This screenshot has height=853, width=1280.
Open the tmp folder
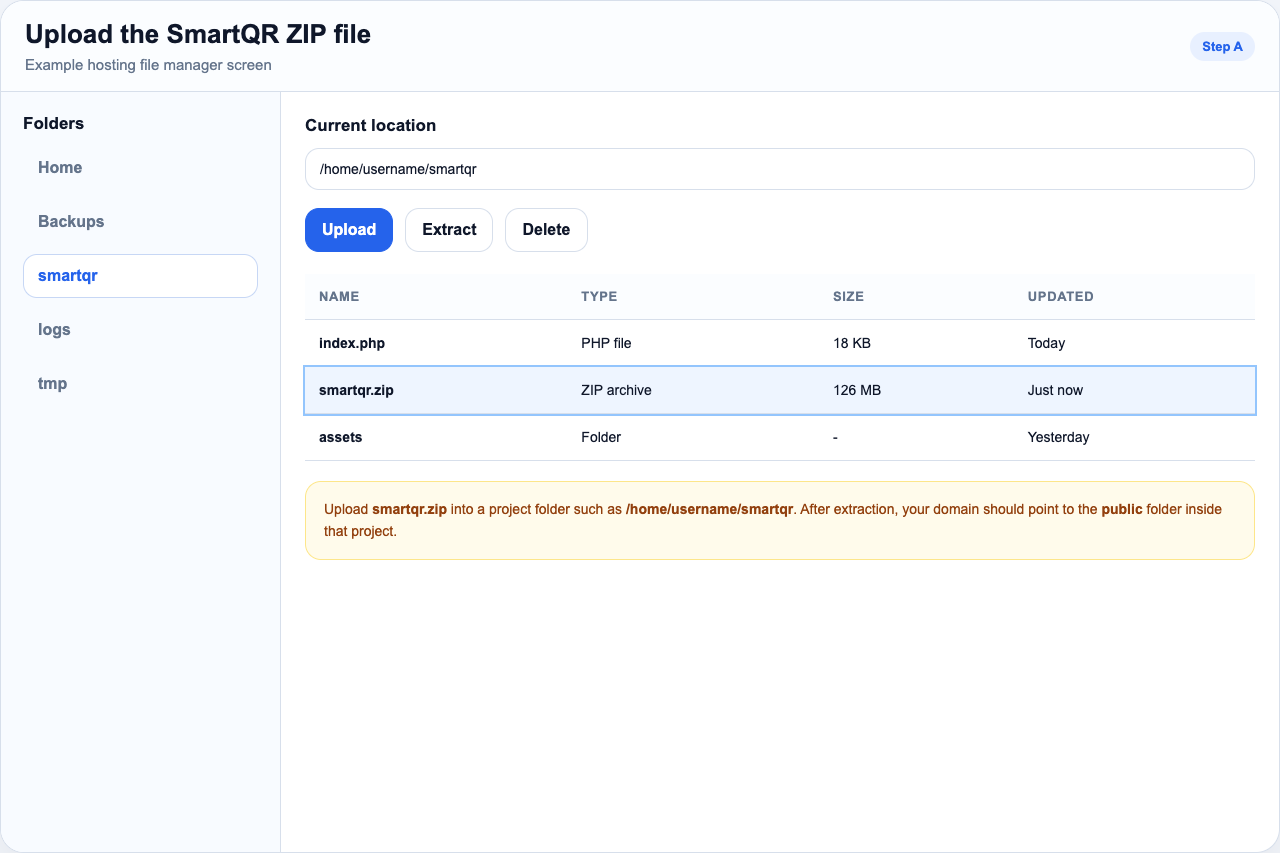click(x=140, y=384)
